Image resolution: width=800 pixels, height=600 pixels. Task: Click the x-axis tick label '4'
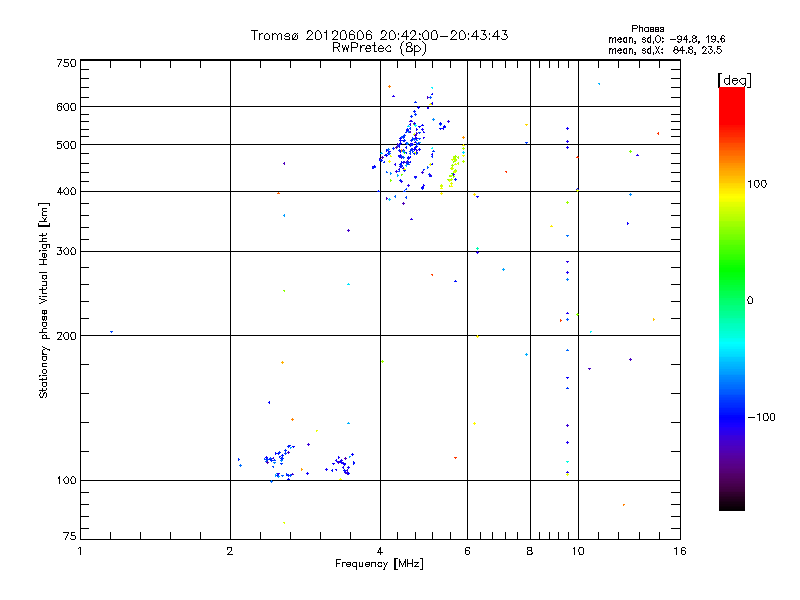click(380, 551)
